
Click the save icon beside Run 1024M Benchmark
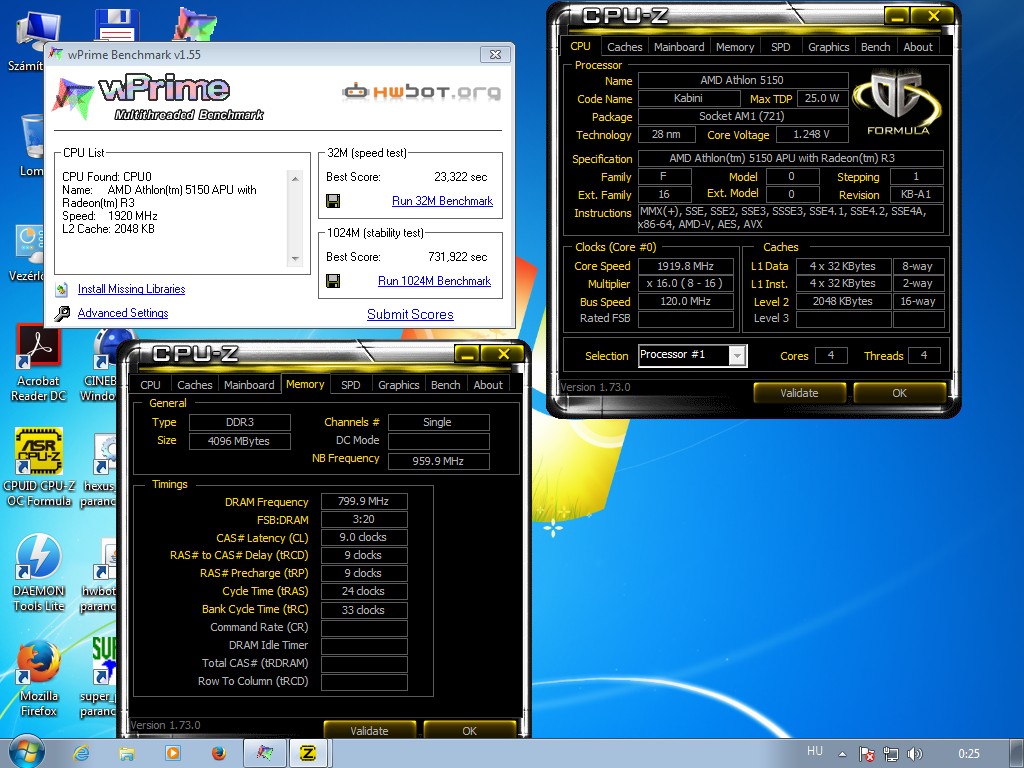click(333, 281)
